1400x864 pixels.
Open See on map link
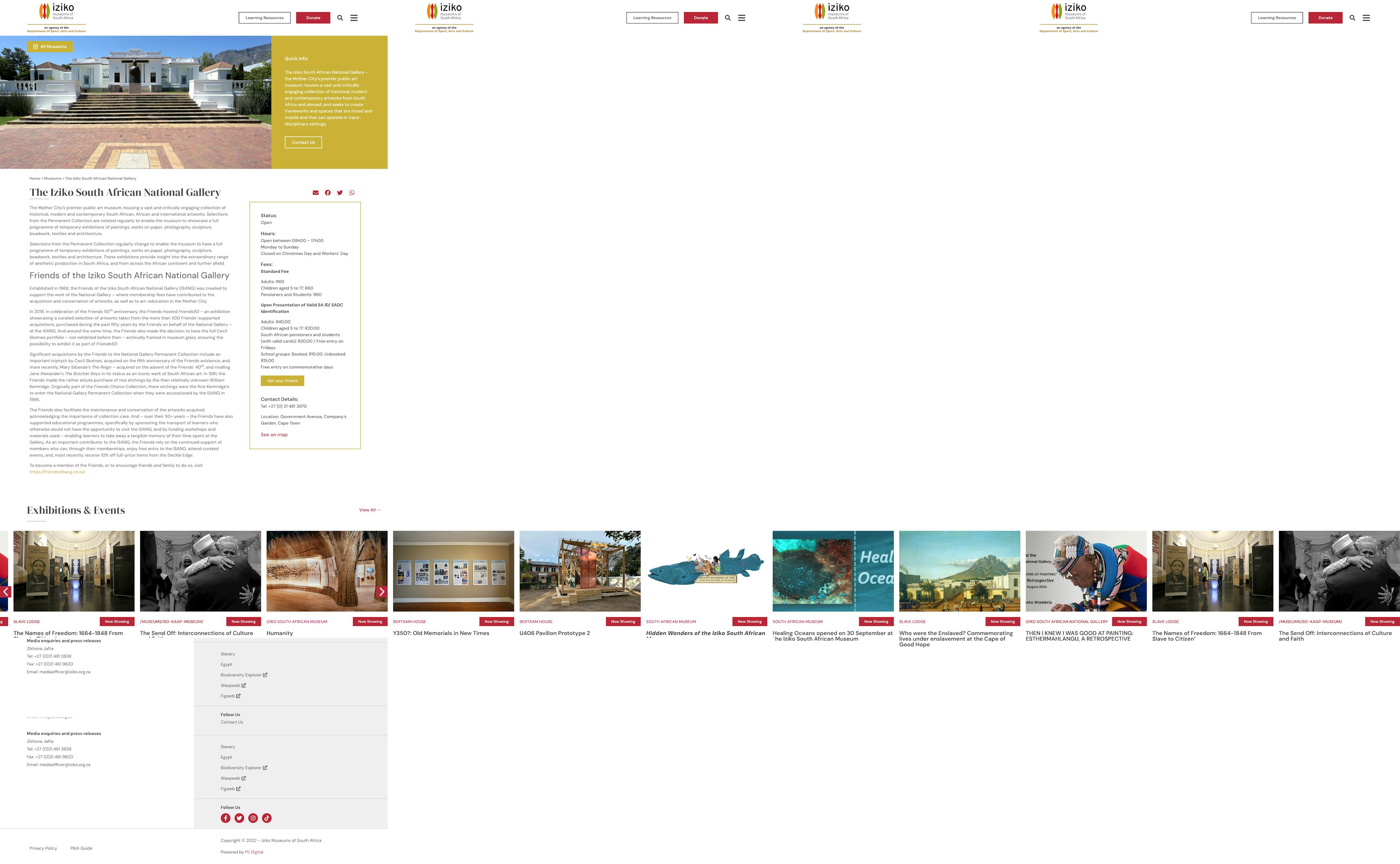(274, 435)
